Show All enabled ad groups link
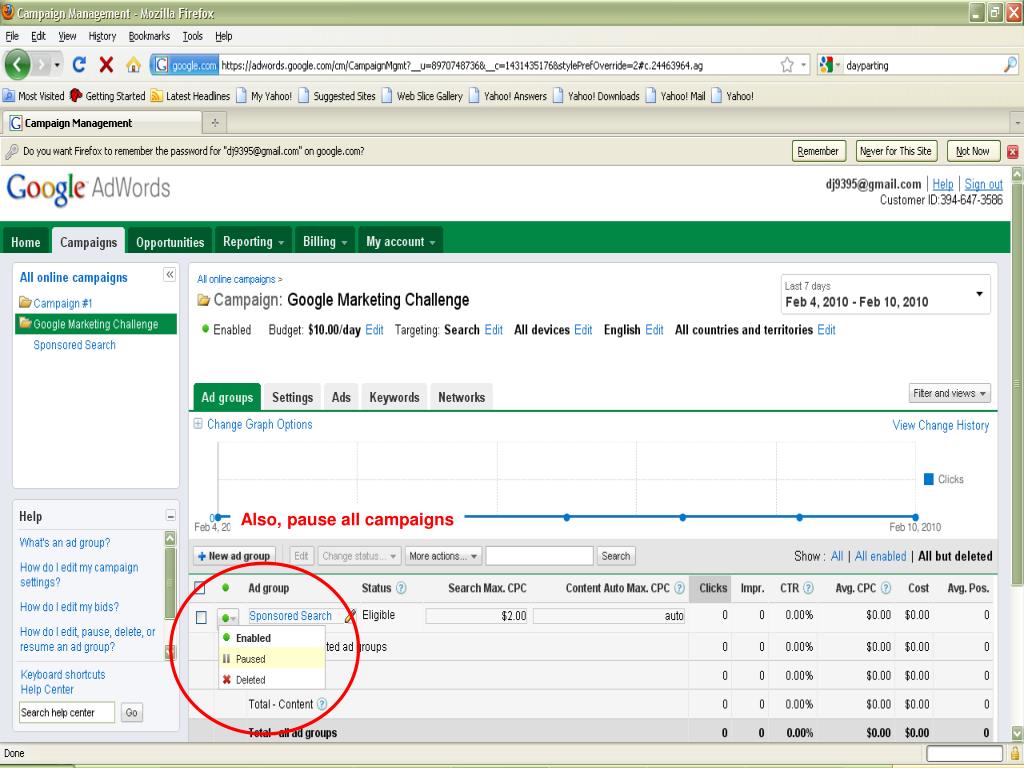 point(880,556)
